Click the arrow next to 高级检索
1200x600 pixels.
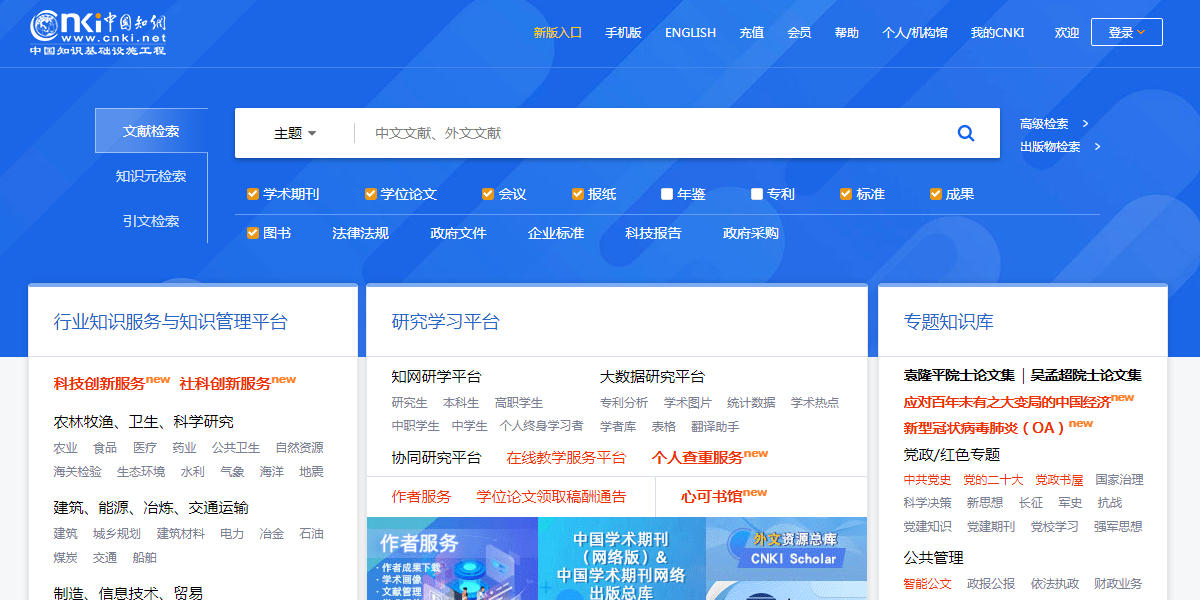tap(1086, 124)
